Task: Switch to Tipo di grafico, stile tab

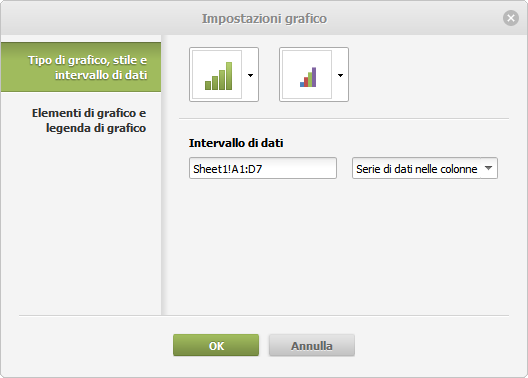Action: [81, 67]
